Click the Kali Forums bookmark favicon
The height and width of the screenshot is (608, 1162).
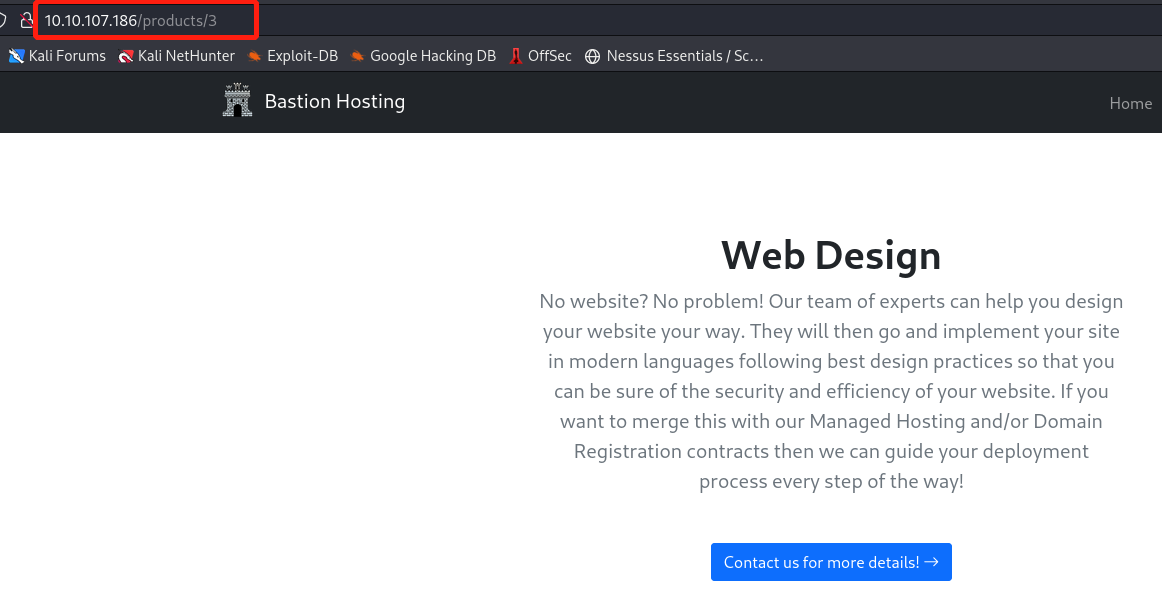[x=16, y=56]
